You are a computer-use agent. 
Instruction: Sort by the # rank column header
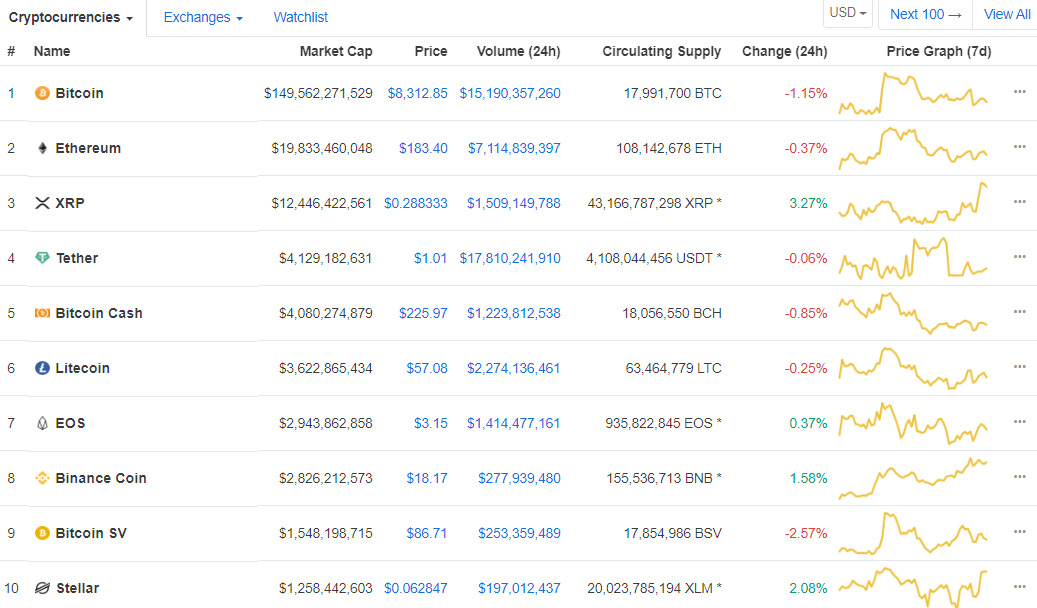point(11,51)
